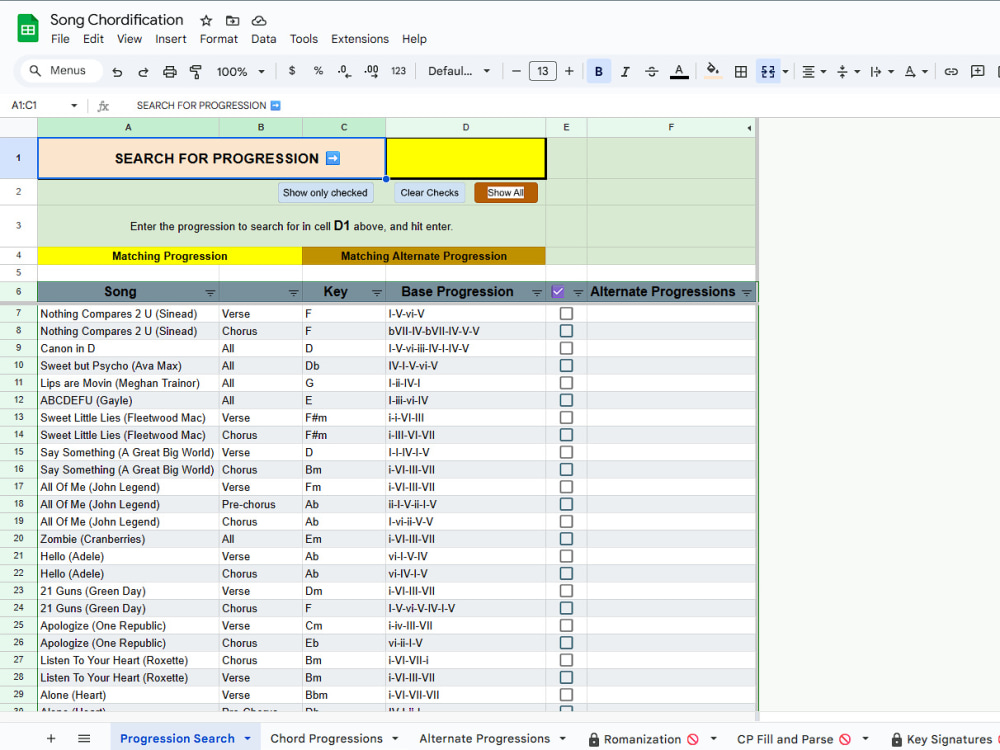Viewport: 1000px width, 750px height.
Task: Open filter on Alternate Progressions column header
Action: (746, 293)
